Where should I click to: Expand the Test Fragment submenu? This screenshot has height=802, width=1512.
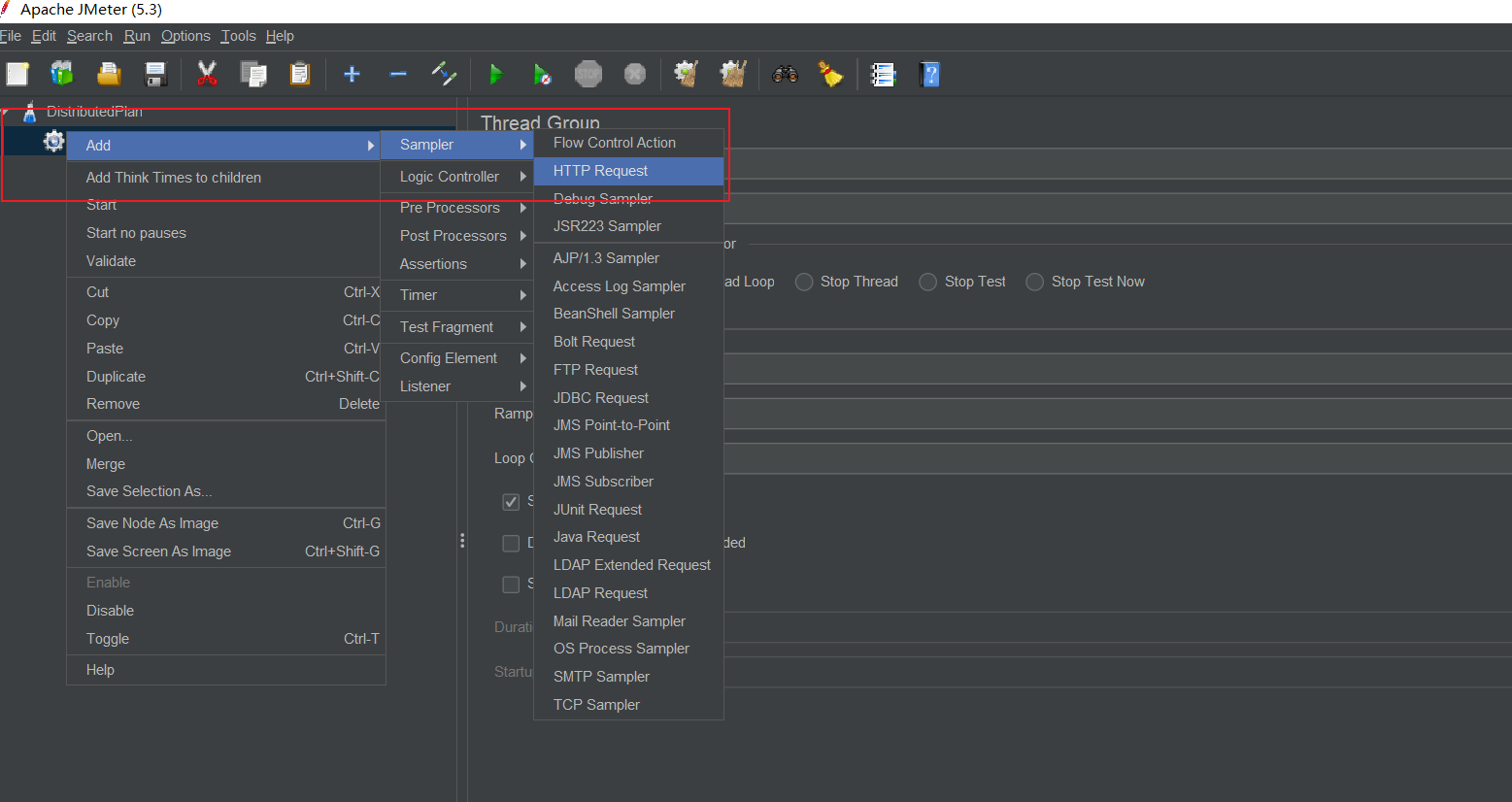456,327
